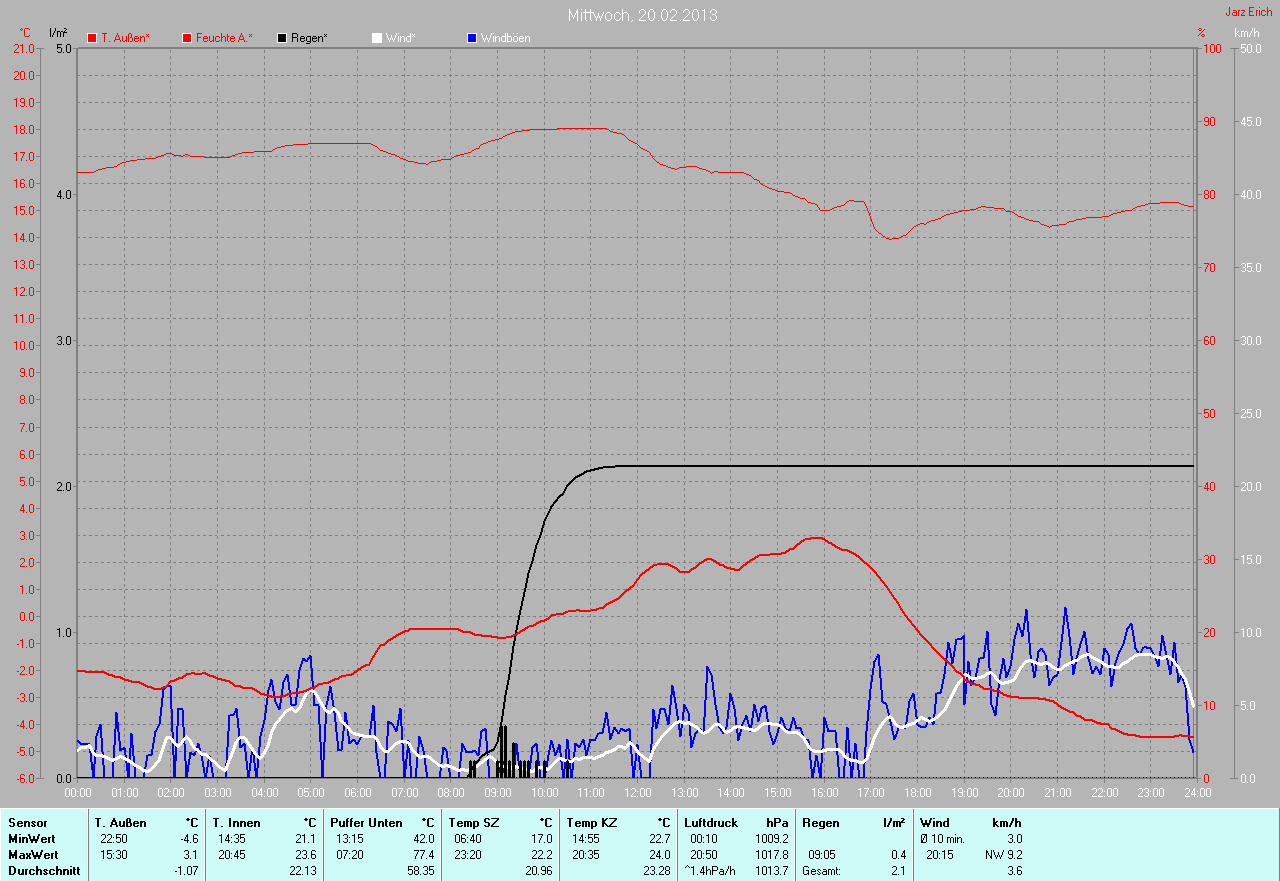Click the wind average value '3.6'
Image resolution: width=1280 pixels, height=881 pixels.
point(1014,871)
